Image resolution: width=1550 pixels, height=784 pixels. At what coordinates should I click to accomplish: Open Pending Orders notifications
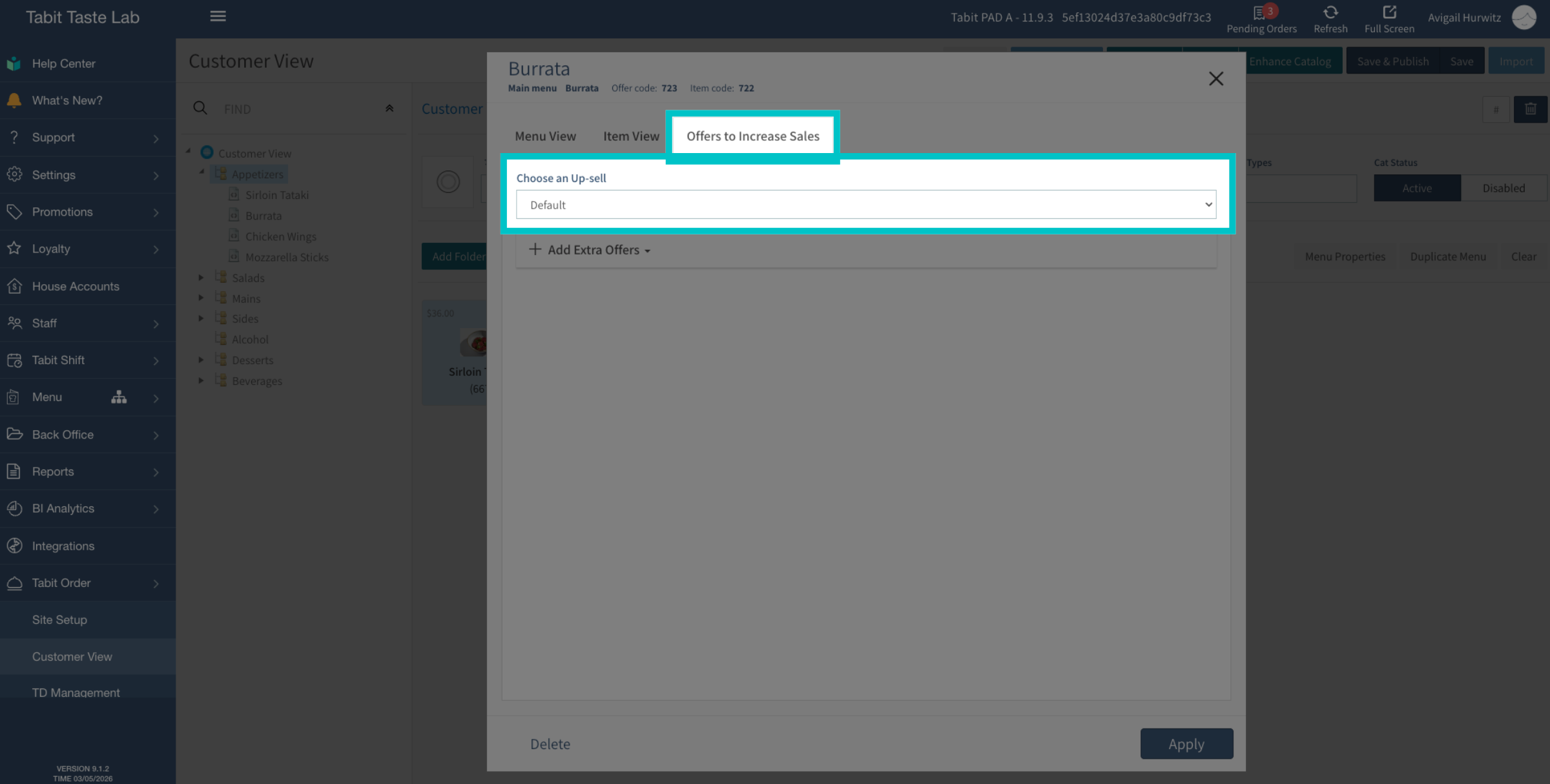1261,19
